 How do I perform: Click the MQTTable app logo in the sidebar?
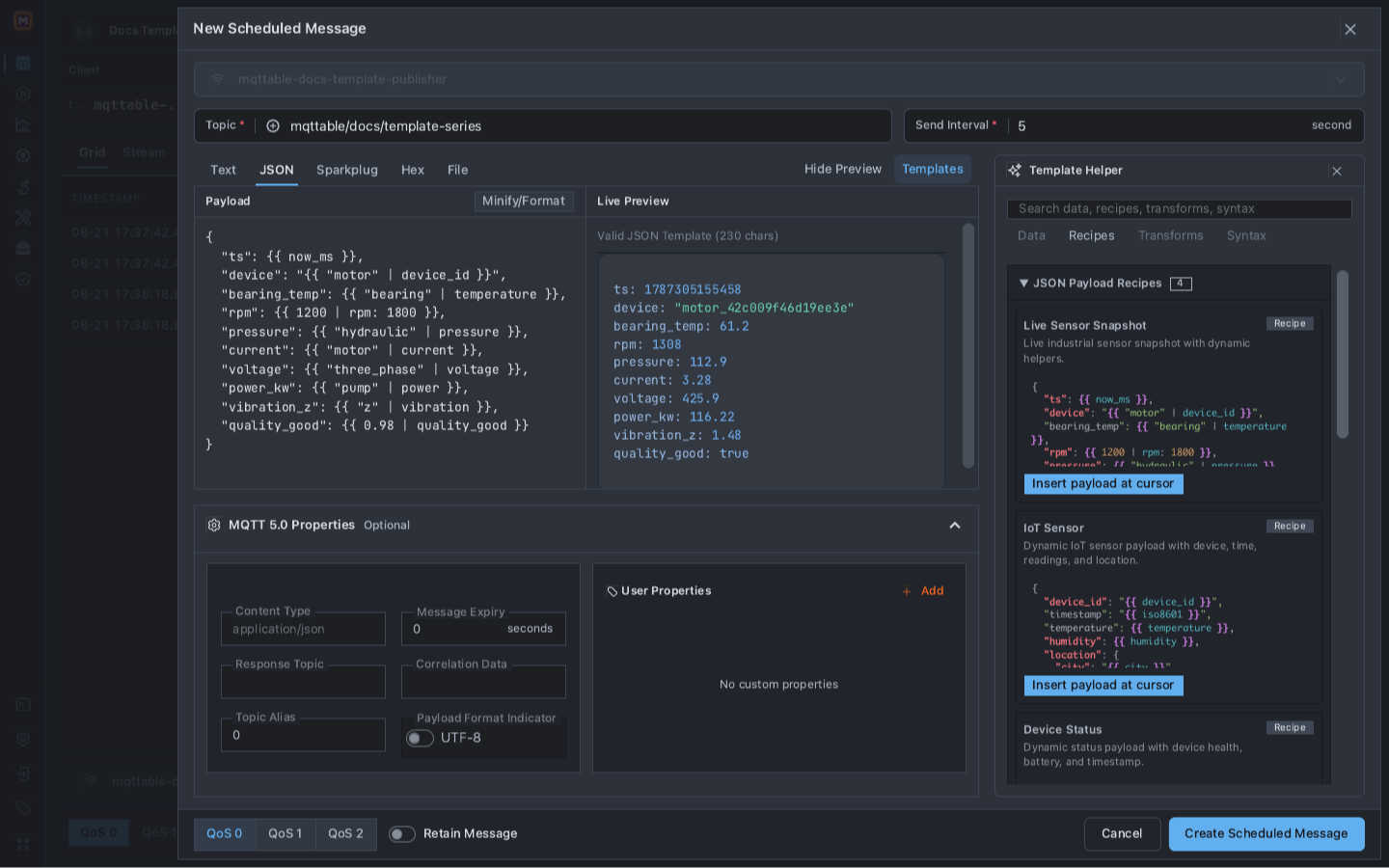coord(23,20)
